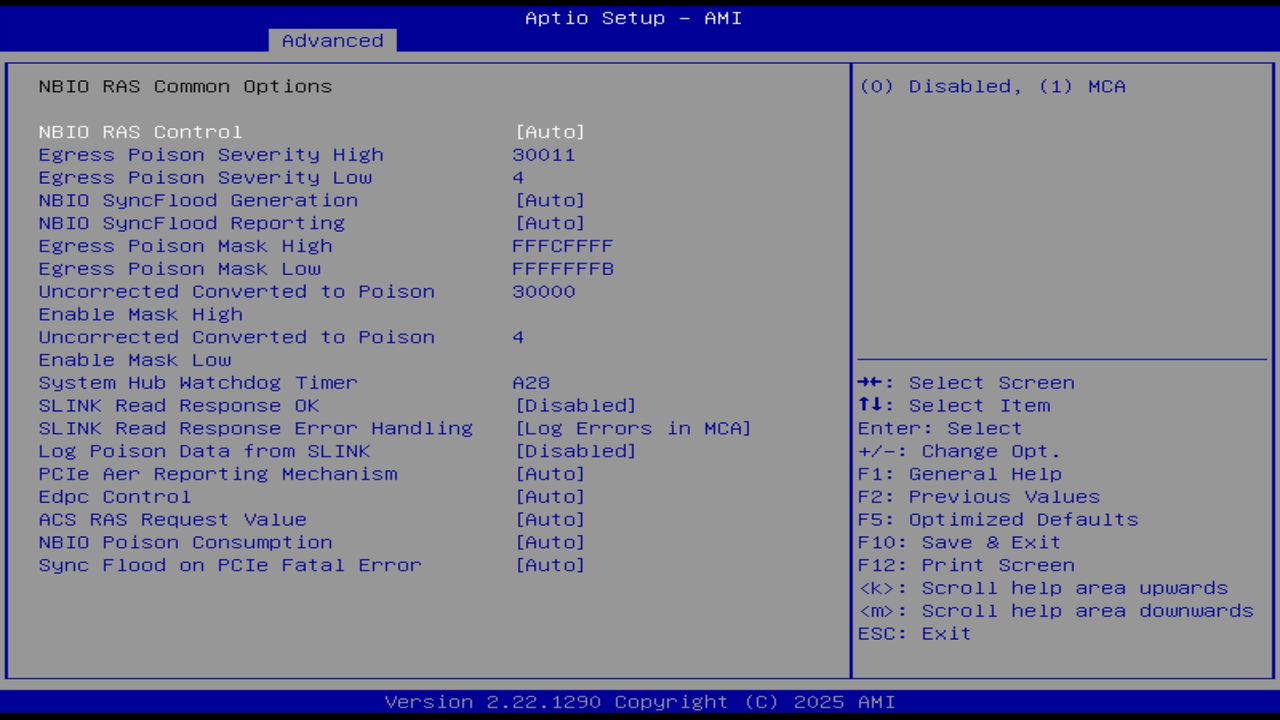The image size is (1280, 720).
Task: Select Uncorrected Converted to Poison Enable Mask Low
Action: (x=237, y=349)
